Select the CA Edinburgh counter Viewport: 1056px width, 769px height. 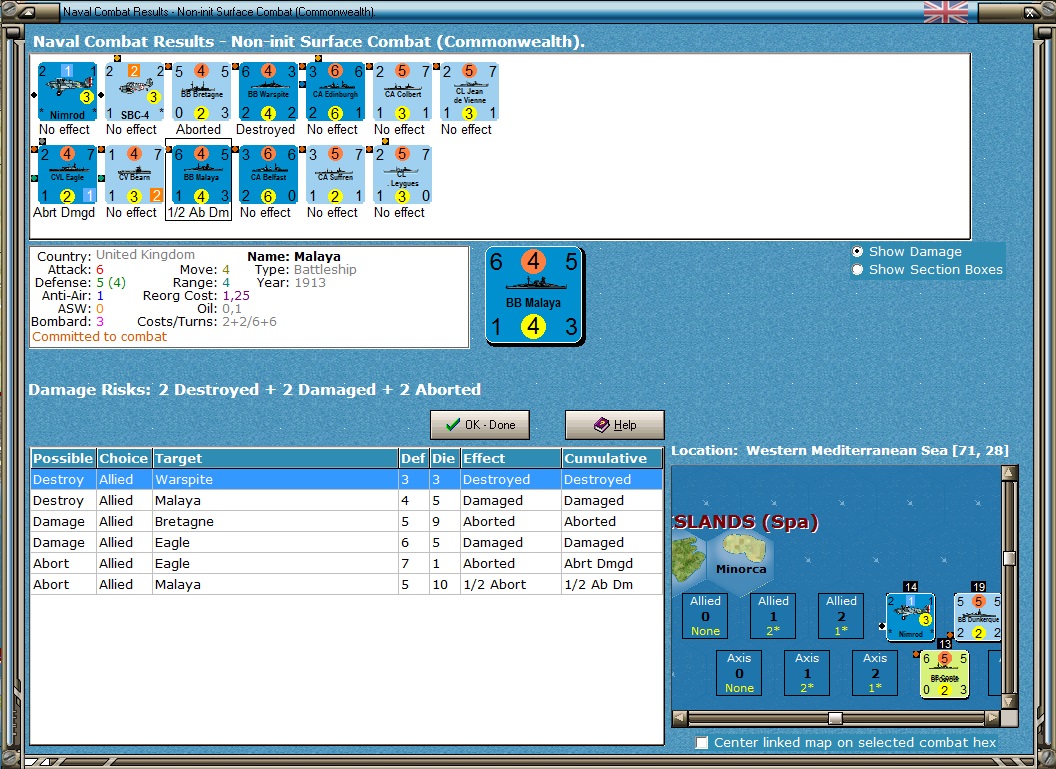(335, 92)
